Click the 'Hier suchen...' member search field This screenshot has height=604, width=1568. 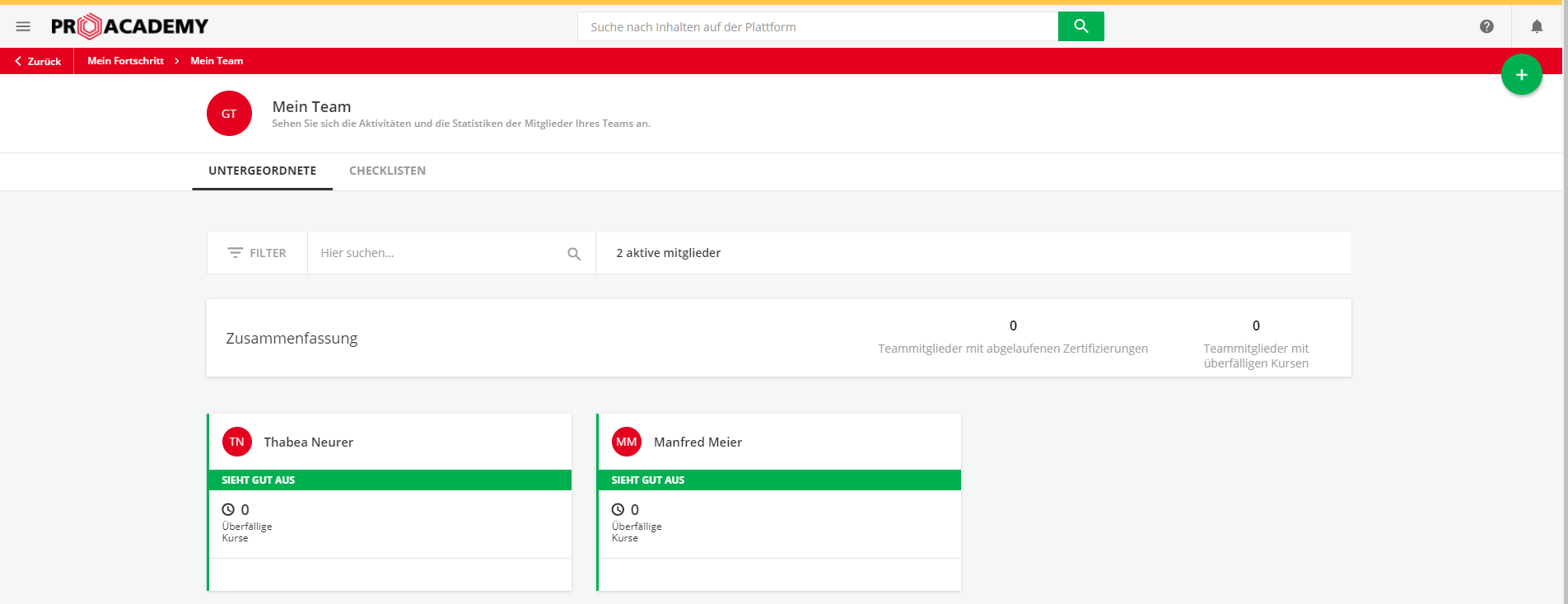click(x=436, y=253)
